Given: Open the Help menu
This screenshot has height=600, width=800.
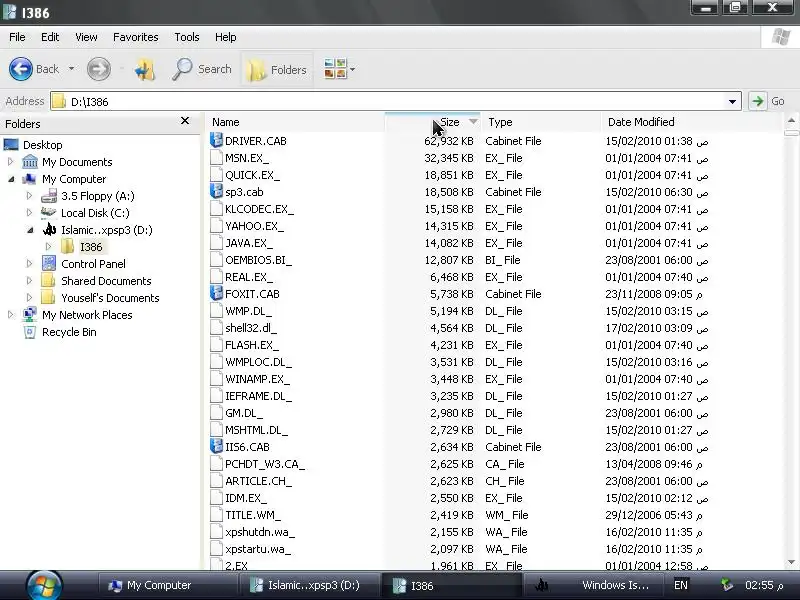Looking at the screenshot, I should (226, 37).
